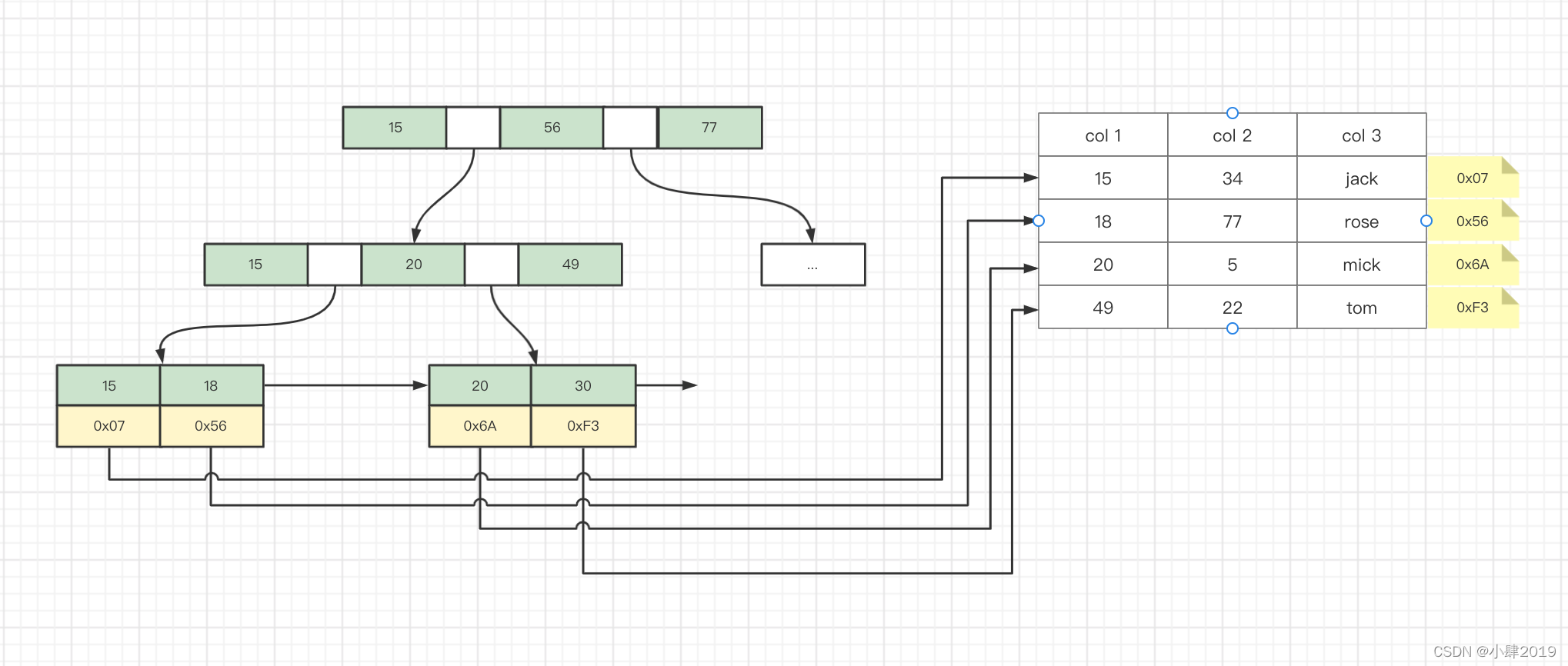Select the col 2 table header

(x=1233, y=135)
